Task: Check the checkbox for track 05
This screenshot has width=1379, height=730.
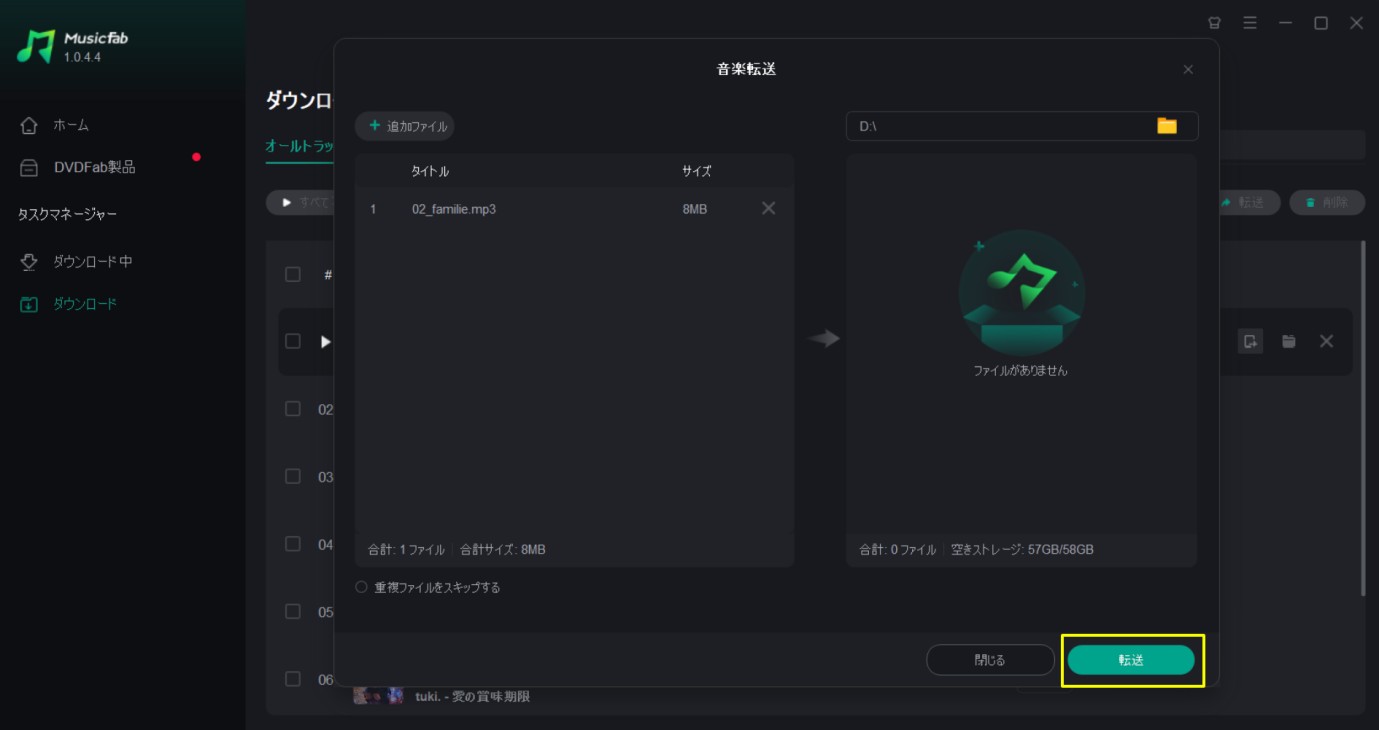Action: point(293,611)
